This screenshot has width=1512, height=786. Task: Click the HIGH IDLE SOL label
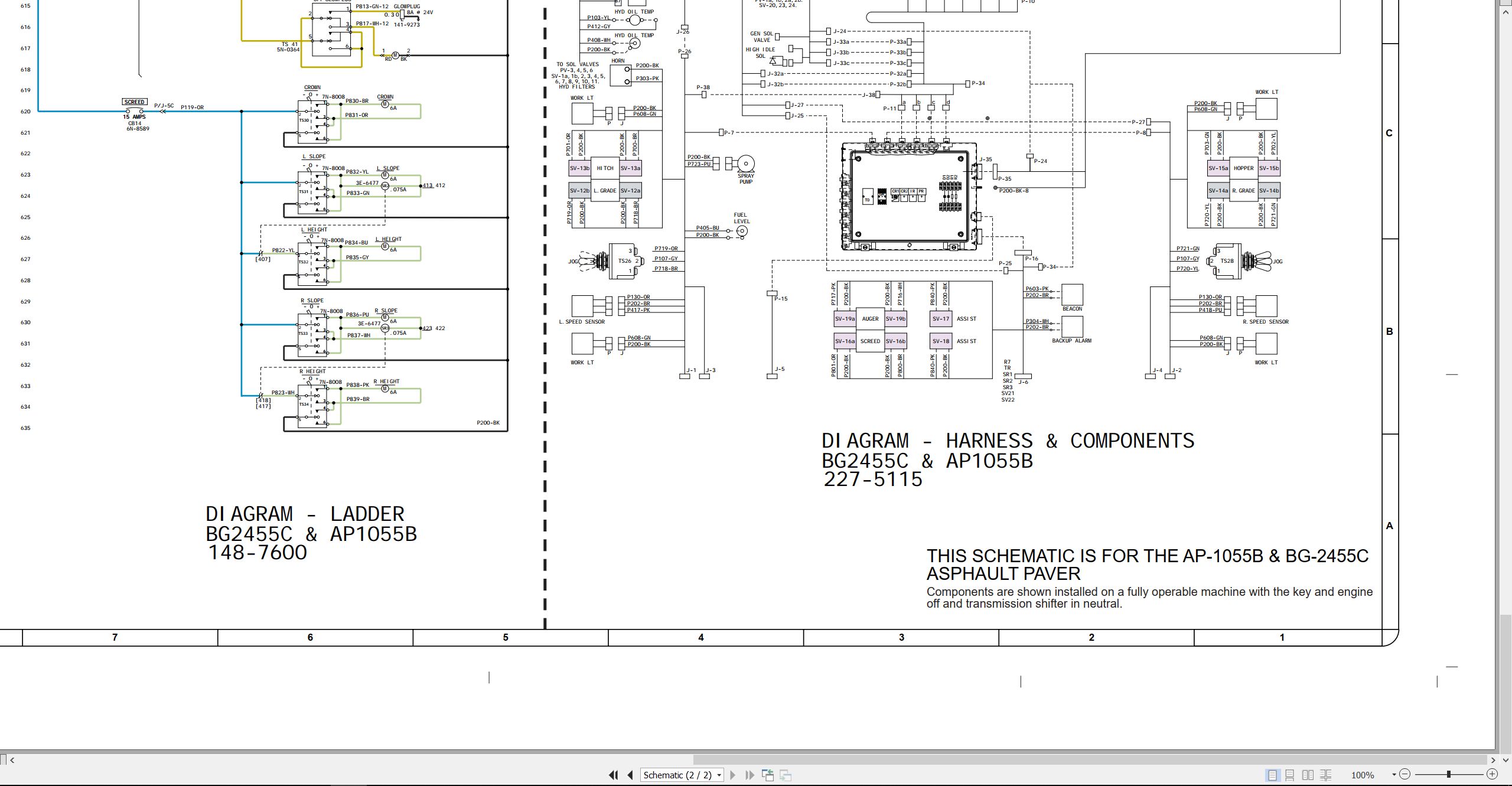coord(760,53)
